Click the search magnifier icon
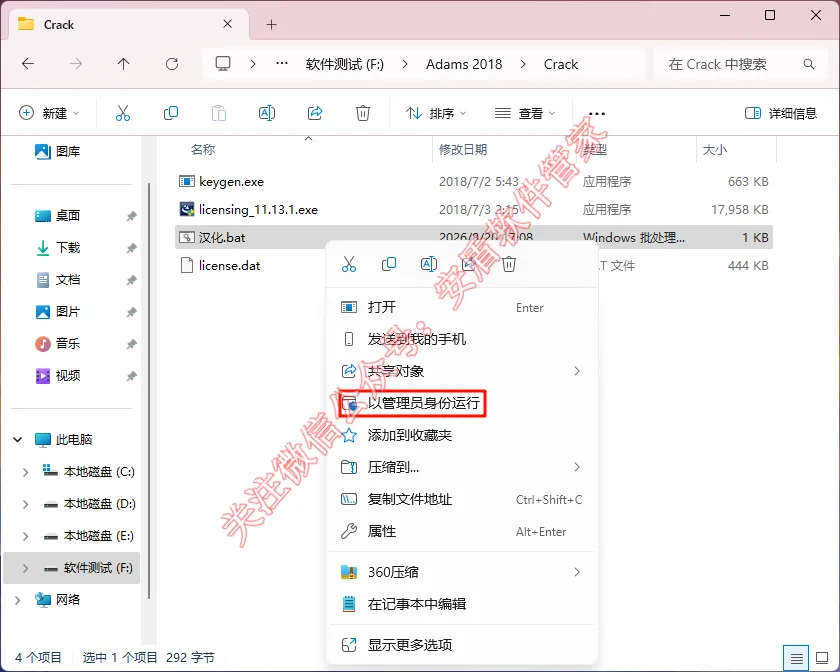The width and height of the screenshot is (840, 672). pyautogui.click(x=809, y=64)
